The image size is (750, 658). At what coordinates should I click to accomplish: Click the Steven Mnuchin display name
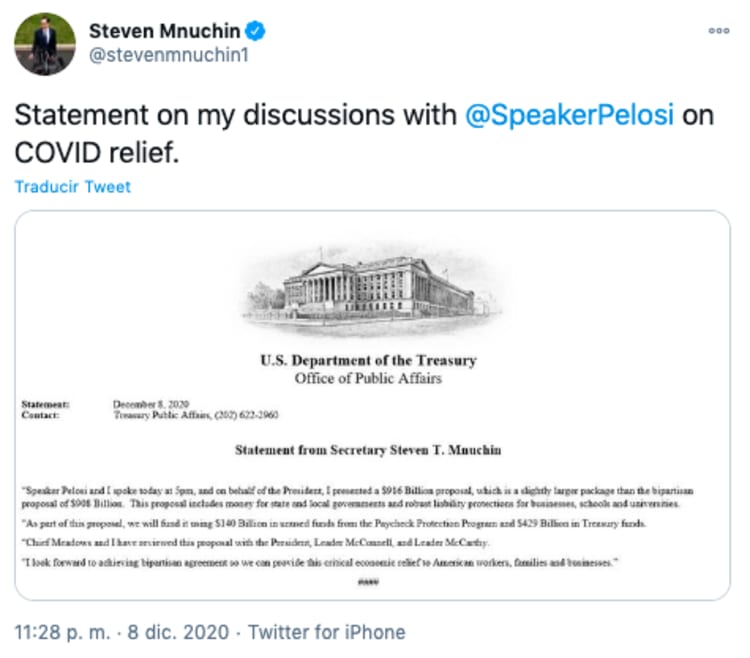(173, 31)
